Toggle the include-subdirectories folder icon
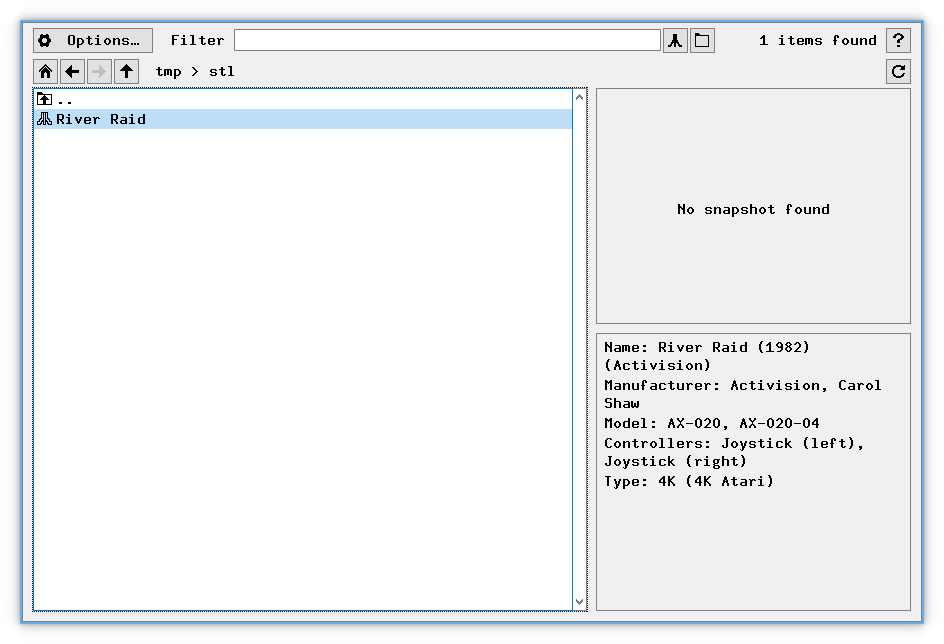 [x=702, y=40]
